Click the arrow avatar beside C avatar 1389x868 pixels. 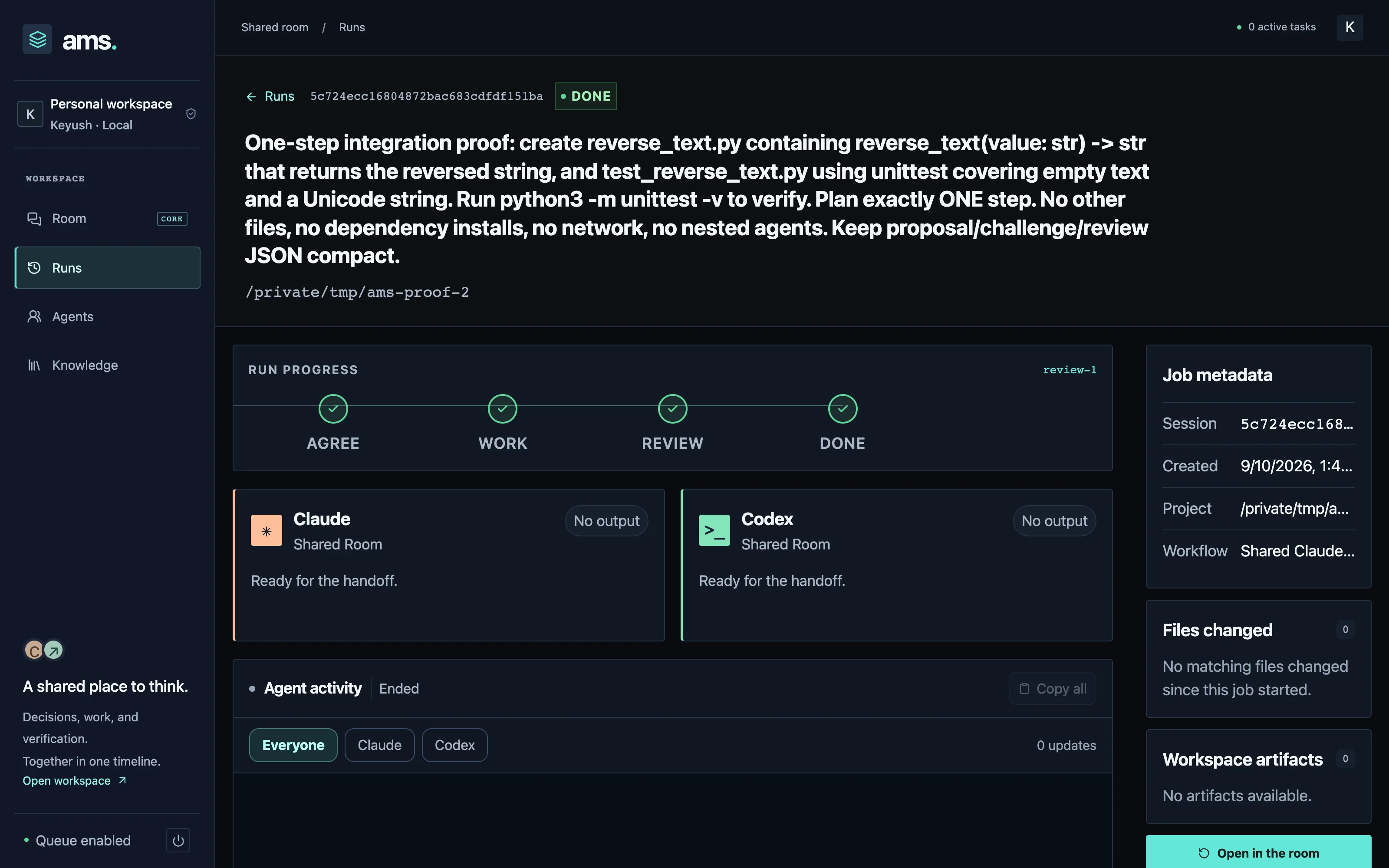point(53,651)
